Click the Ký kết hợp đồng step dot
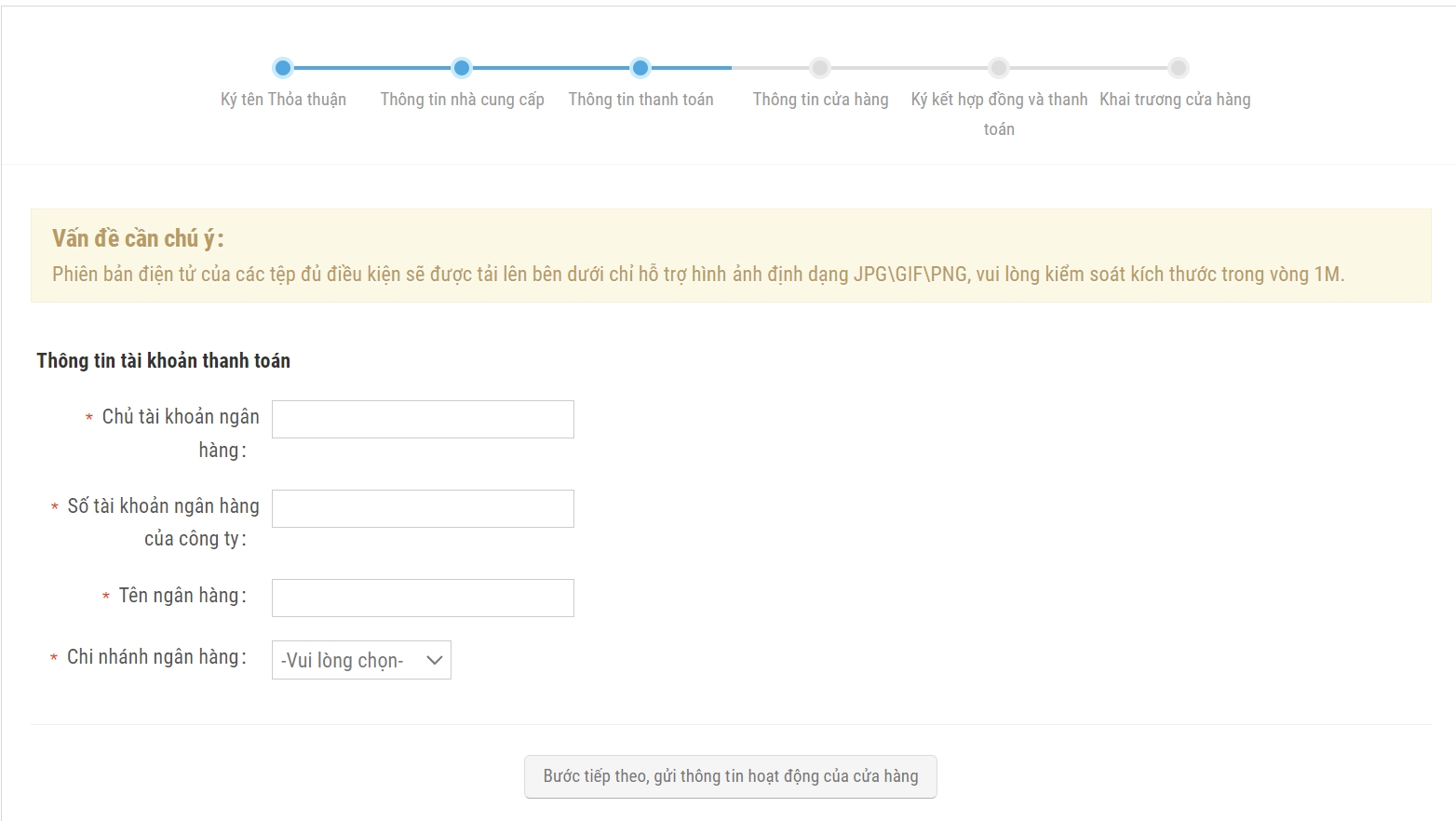 coord(999,68)
